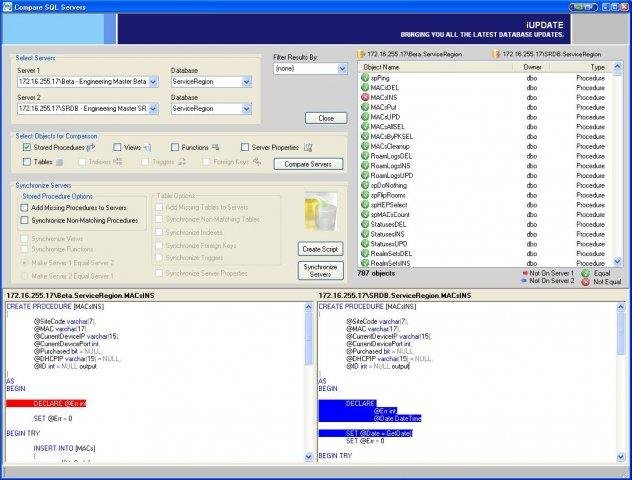This screenshot has width=632, height=480.
Task: Click the Close button
Action: click(326, 118)
